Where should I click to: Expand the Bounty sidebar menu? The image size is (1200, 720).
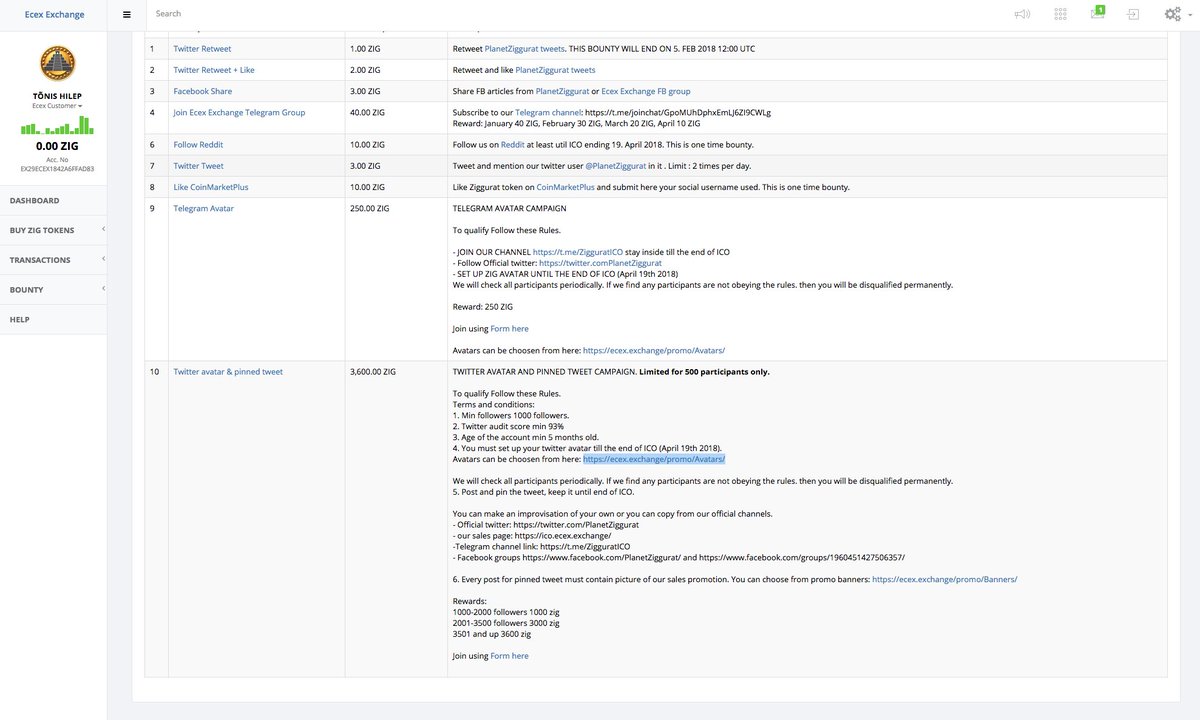54,290
